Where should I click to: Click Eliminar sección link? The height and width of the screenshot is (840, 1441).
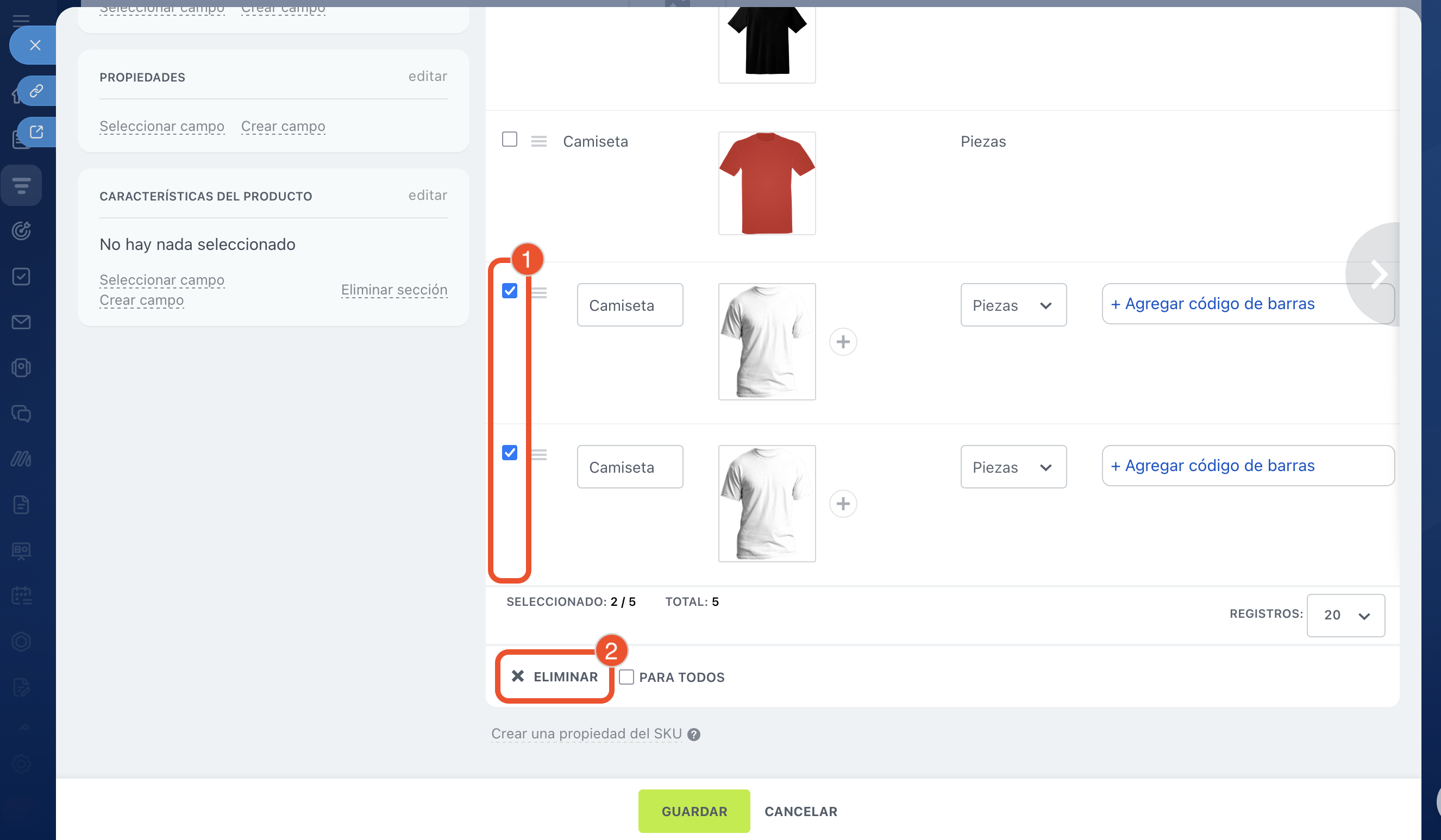[394, 290]
